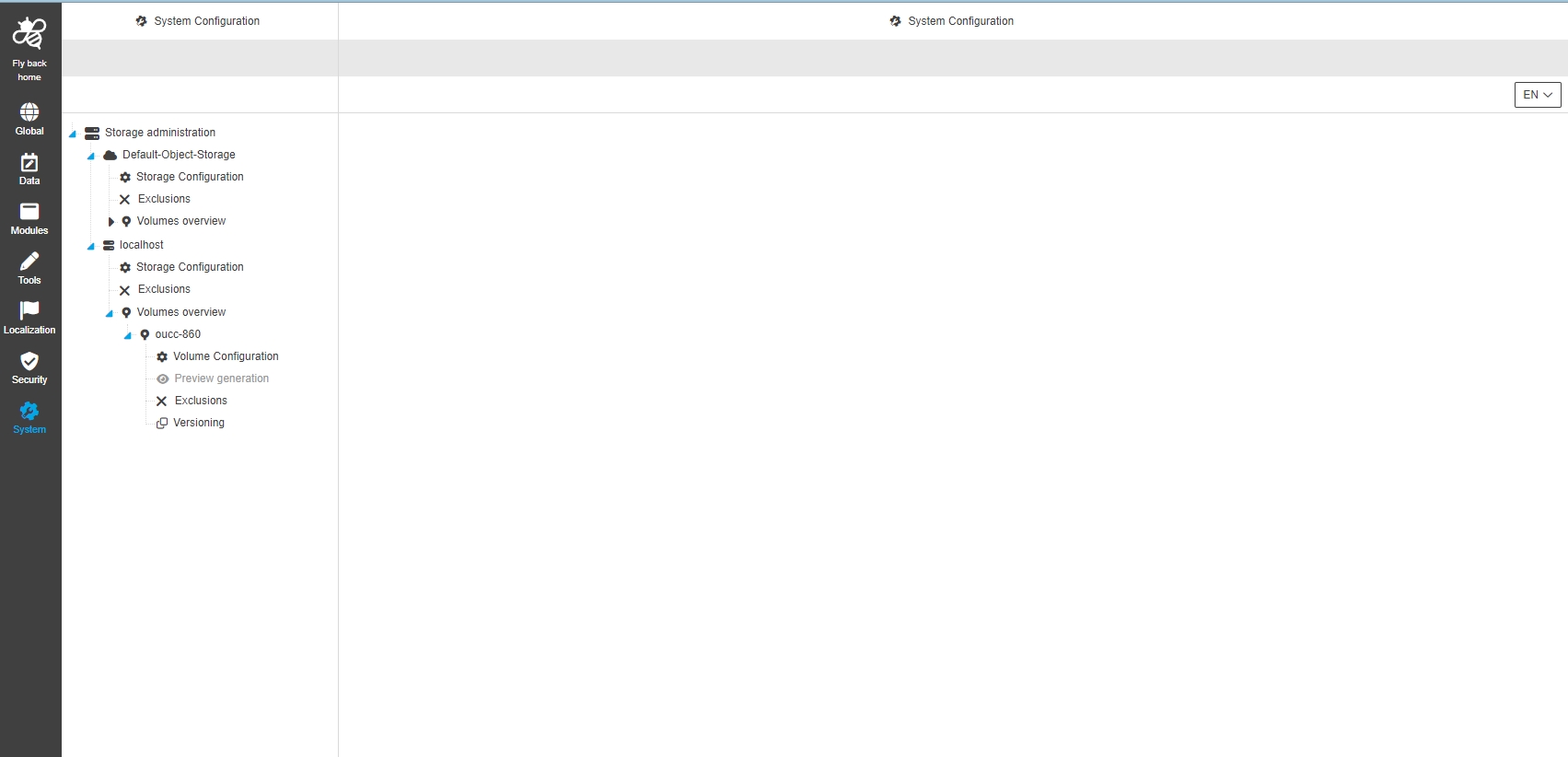Open Volume Configuration for oucc-860
The height and width of the screenshot is (757, 1568).
(226, 356)
